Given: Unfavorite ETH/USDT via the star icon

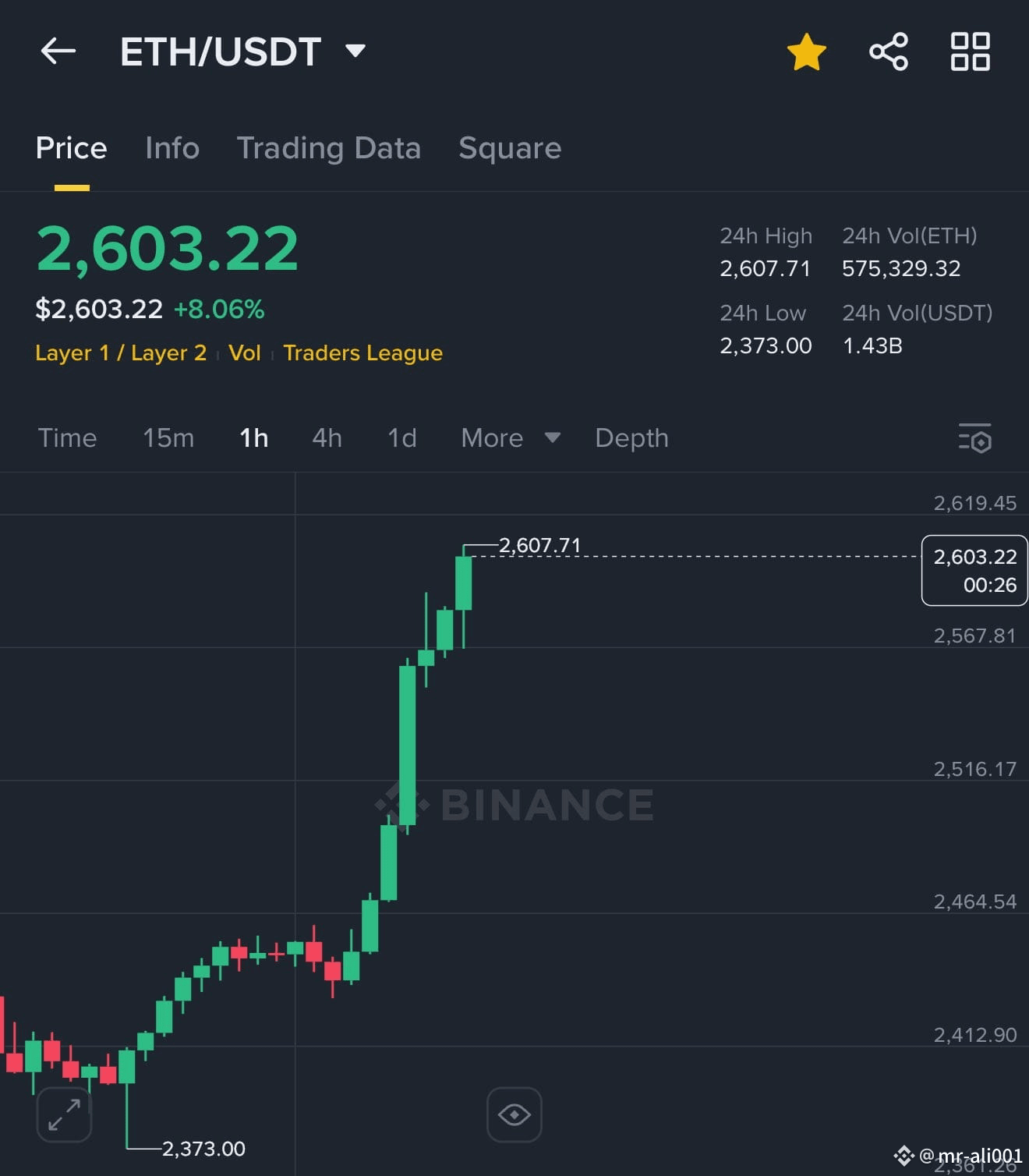Looking at the screenshot, I should [806, 51].
